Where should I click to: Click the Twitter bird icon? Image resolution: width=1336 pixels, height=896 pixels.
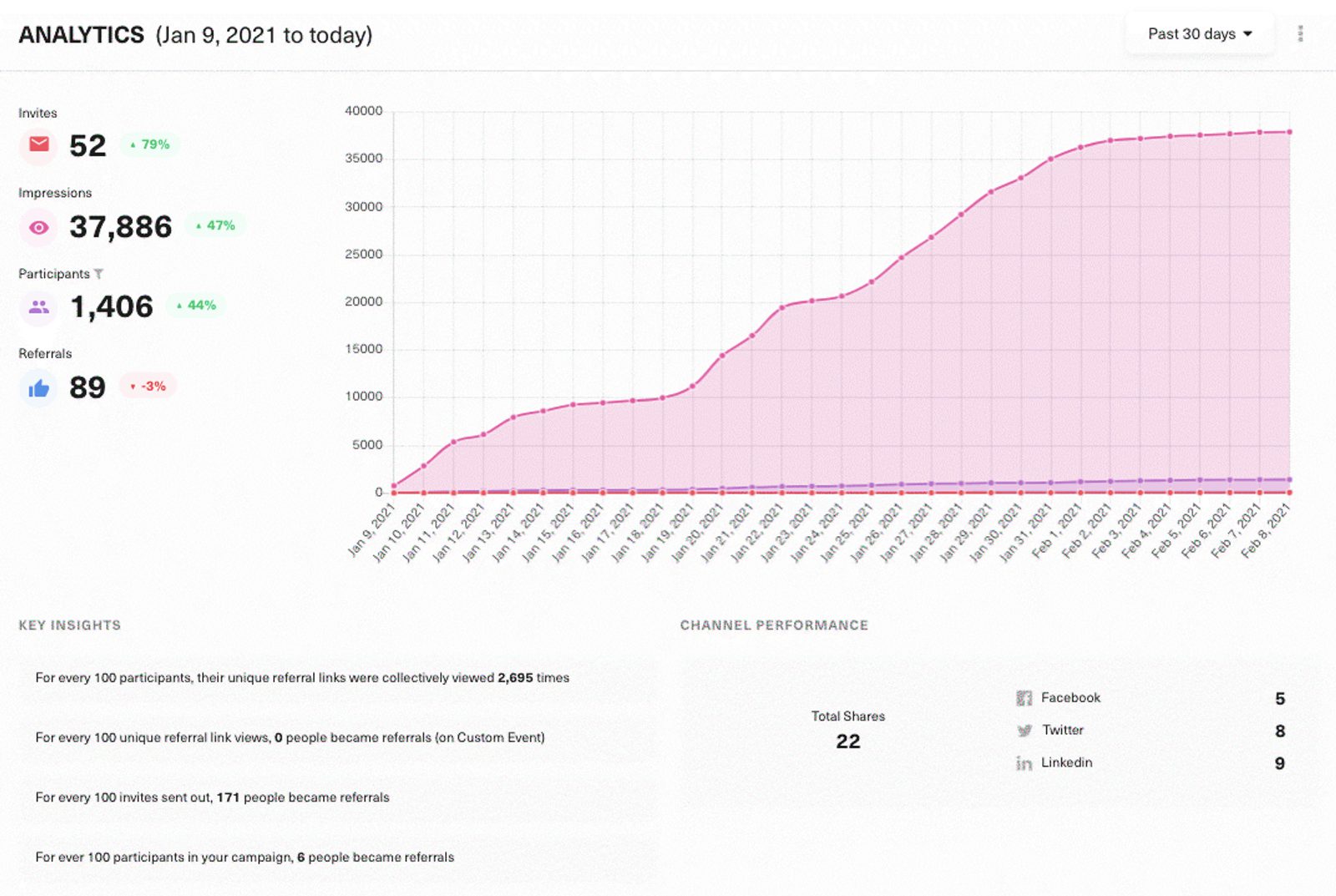(1025, 731)
